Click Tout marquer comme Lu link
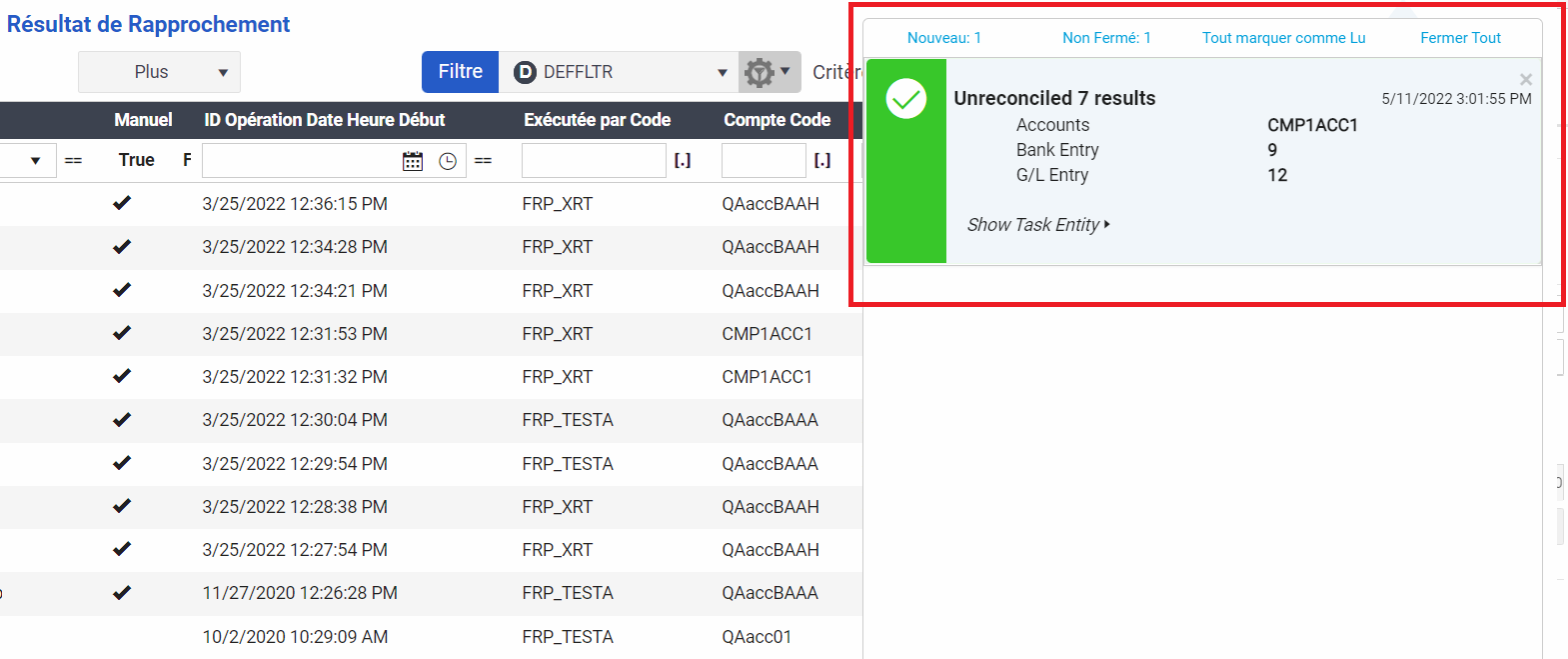Screen dimensions: 1568x659 pos(1283,38)
